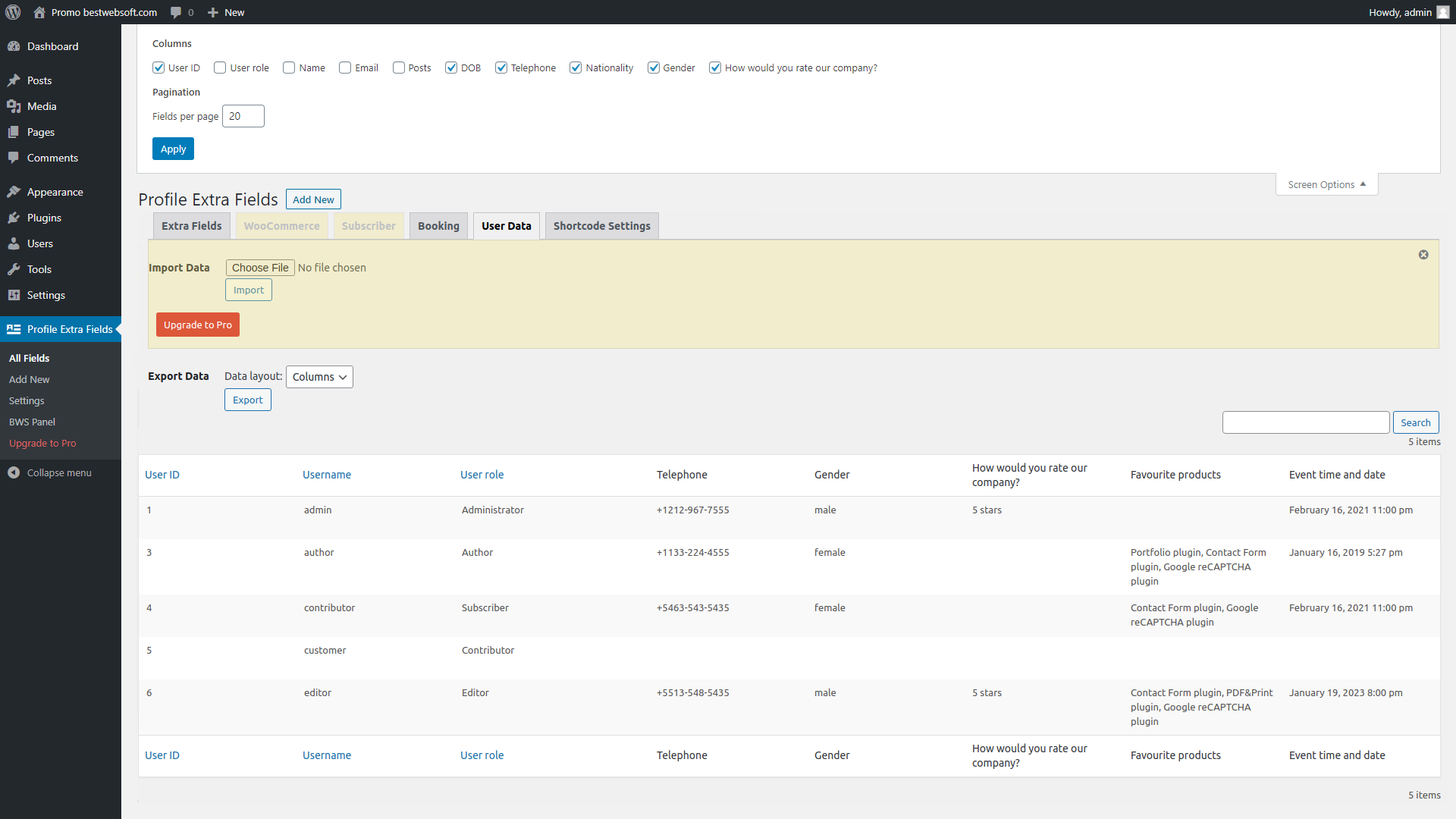Navigate to Users management
1456x819 pixels.
(39, 243)
